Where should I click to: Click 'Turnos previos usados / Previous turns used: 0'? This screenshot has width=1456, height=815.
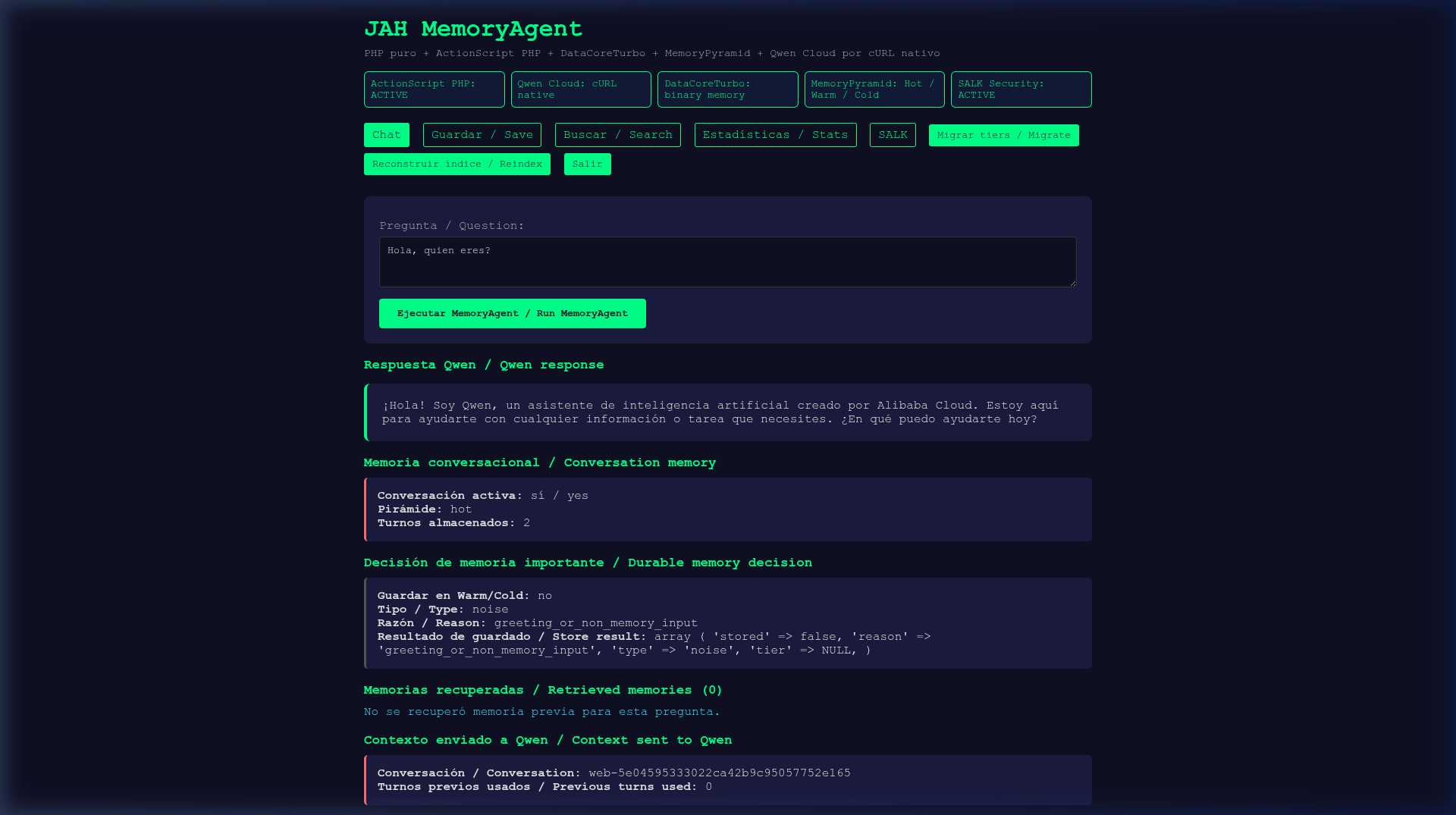tap(544, 787)
